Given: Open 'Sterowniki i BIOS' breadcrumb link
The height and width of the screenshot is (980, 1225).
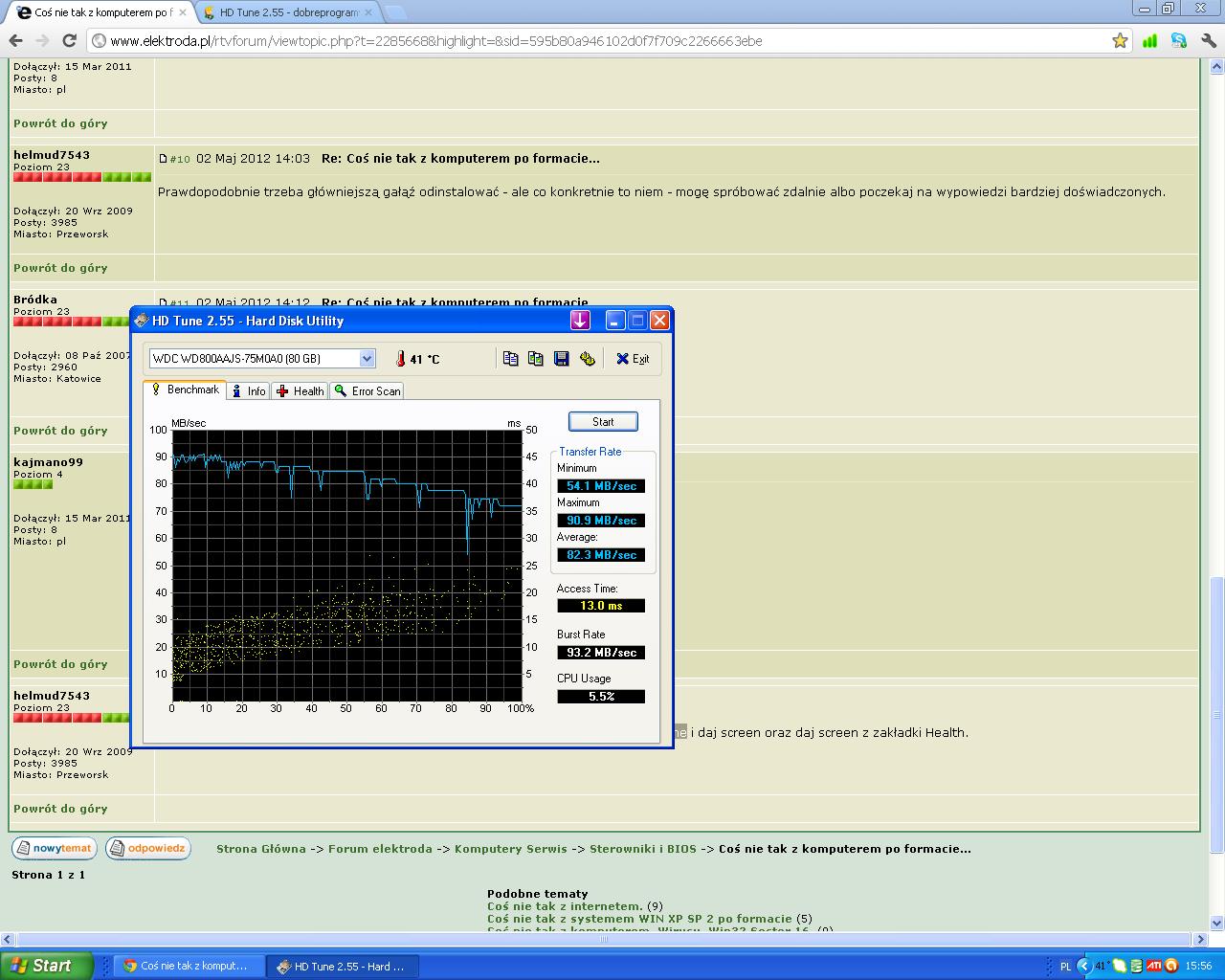Looking at the screenshot, I should tap(643, 849).
